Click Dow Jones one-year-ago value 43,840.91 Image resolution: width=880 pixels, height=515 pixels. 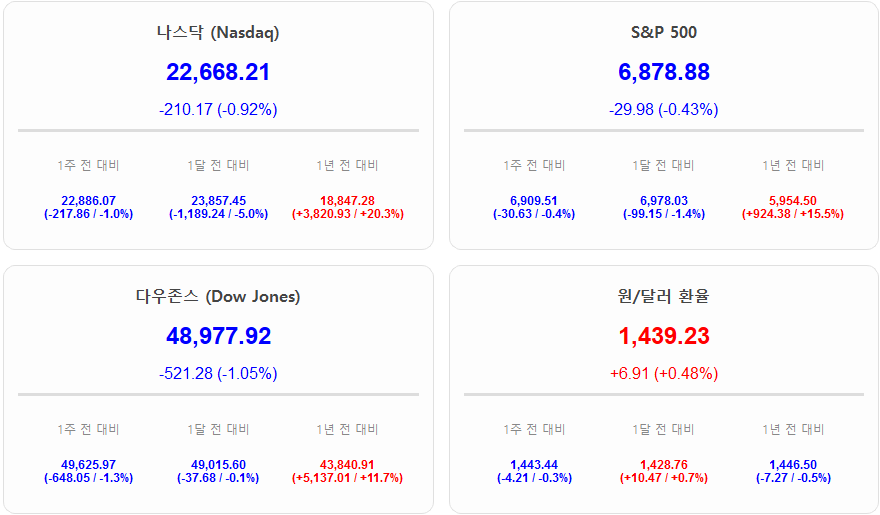coord(347,465)
